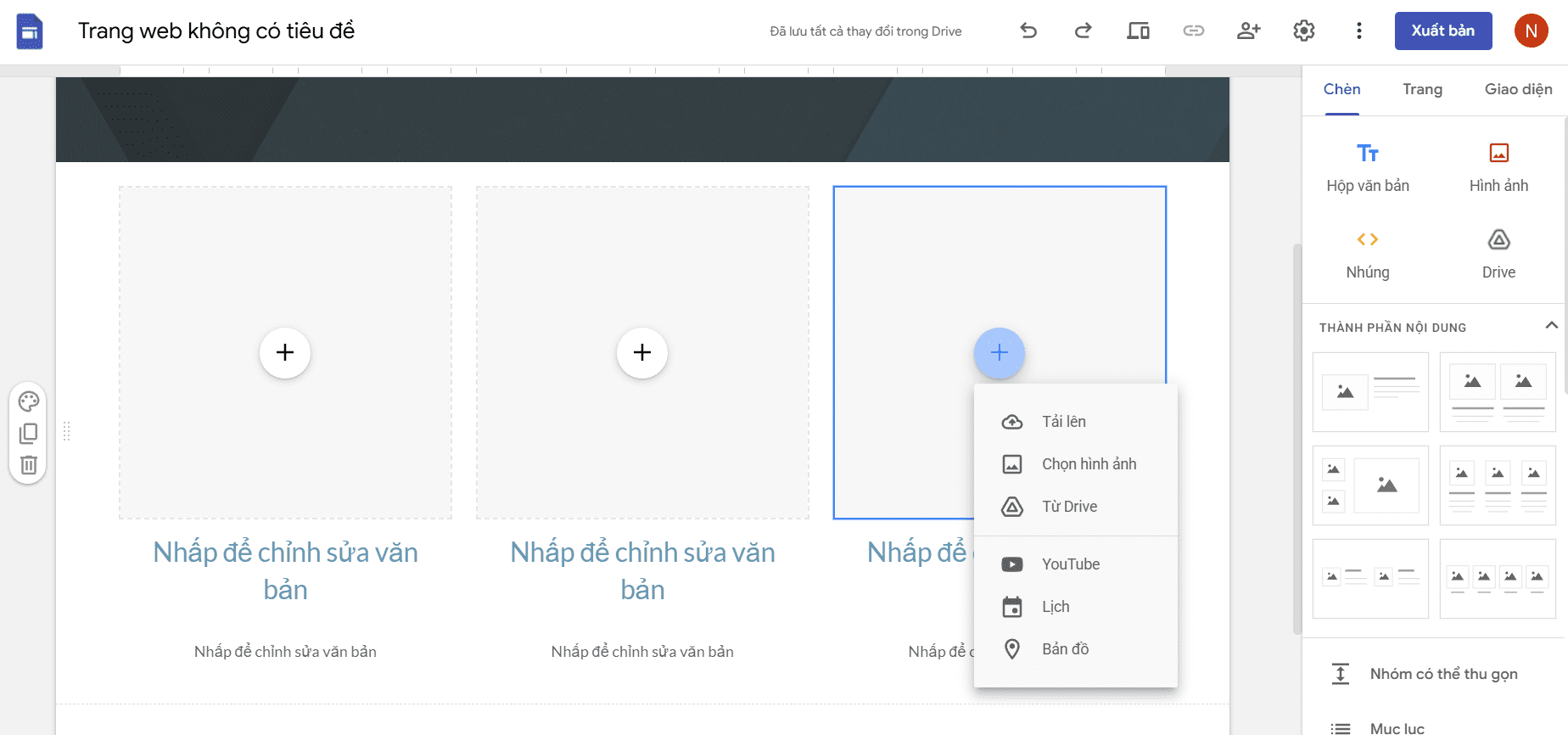
Task: Open the settings gear
Action: click(1304, 31)
